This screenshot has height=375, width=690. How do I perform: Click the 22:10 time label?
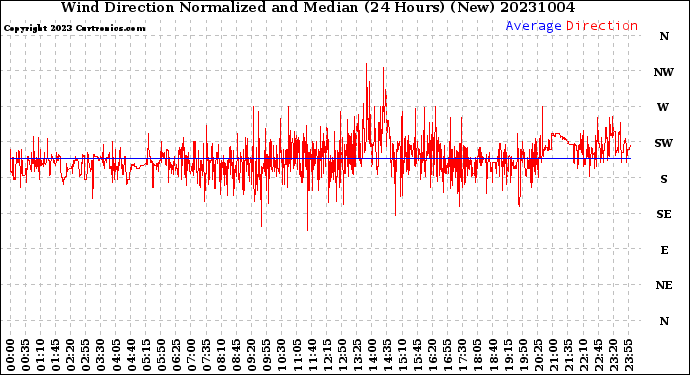pyautogui.click(x=583, y=356)
